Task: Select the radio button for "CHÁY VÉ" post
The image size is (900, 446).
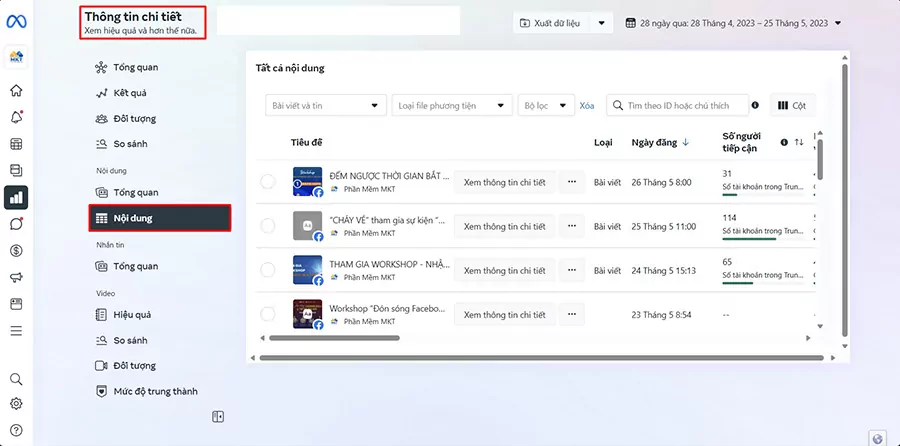Action: (267, 226)
